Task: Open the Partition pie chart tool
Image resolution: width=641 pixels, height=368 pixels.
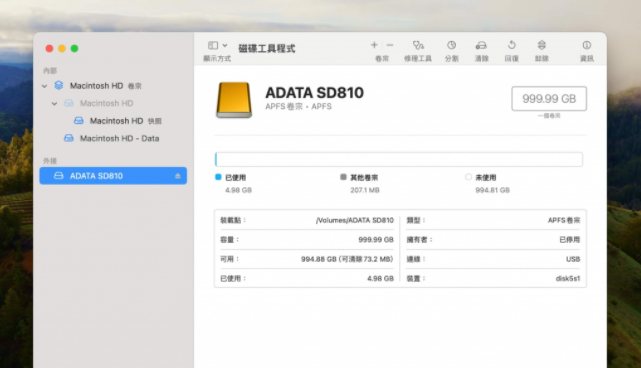Action: [451, 45]
